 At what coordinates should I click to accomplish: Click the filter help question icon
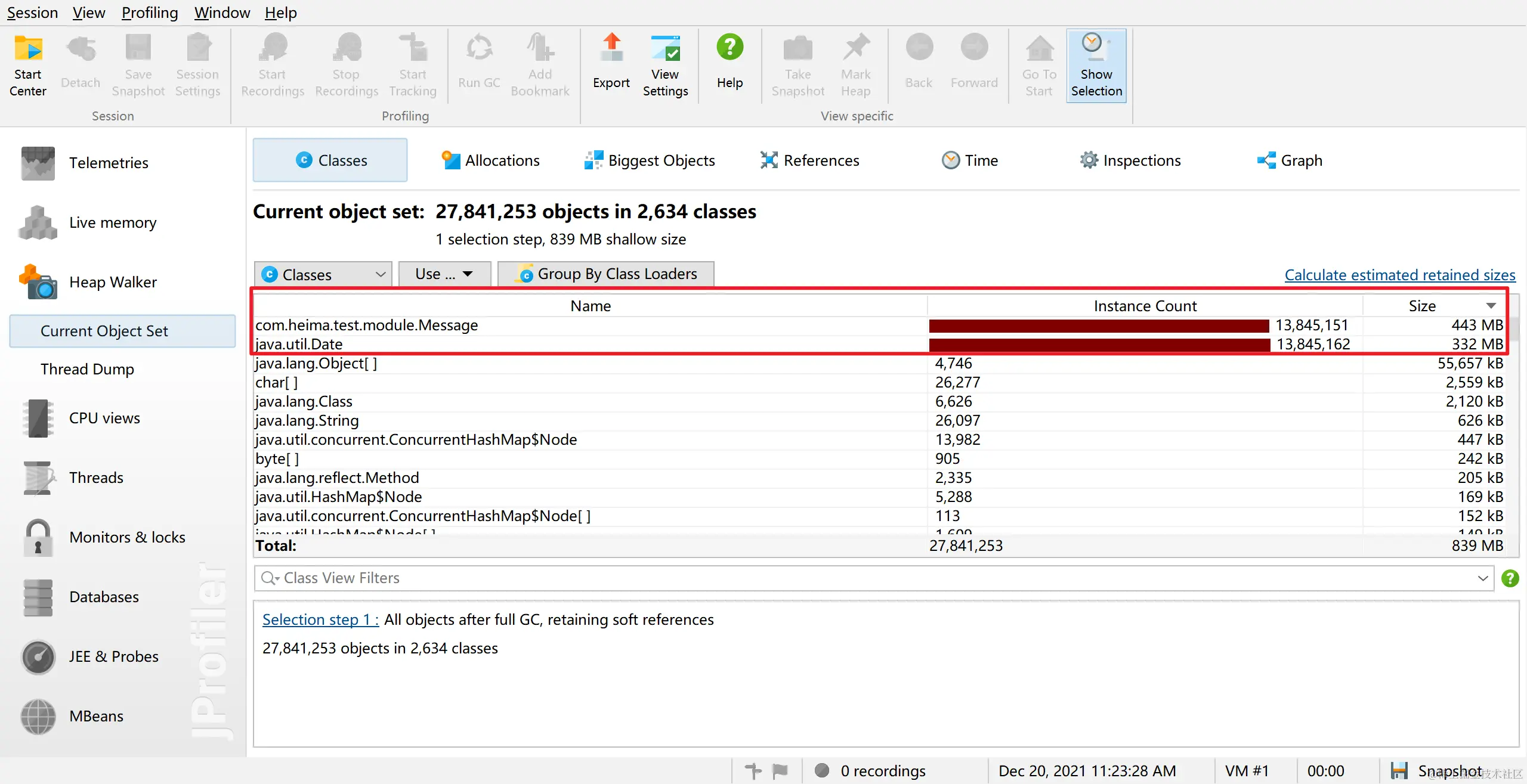[1510, 578]
